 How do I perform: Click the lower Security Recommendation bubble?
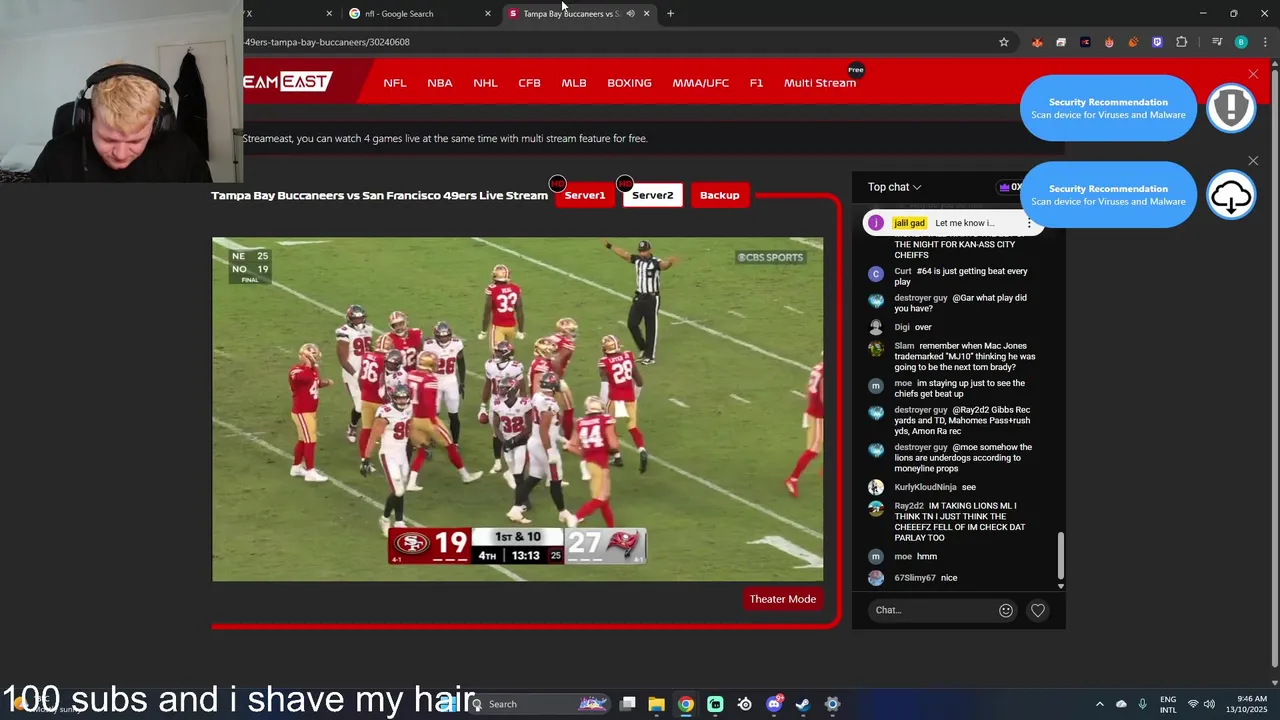click(1108, 195)
